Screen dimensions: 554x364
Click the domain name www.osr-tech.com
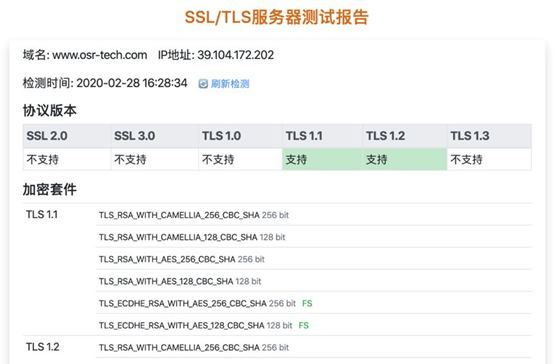coord(100,55)
